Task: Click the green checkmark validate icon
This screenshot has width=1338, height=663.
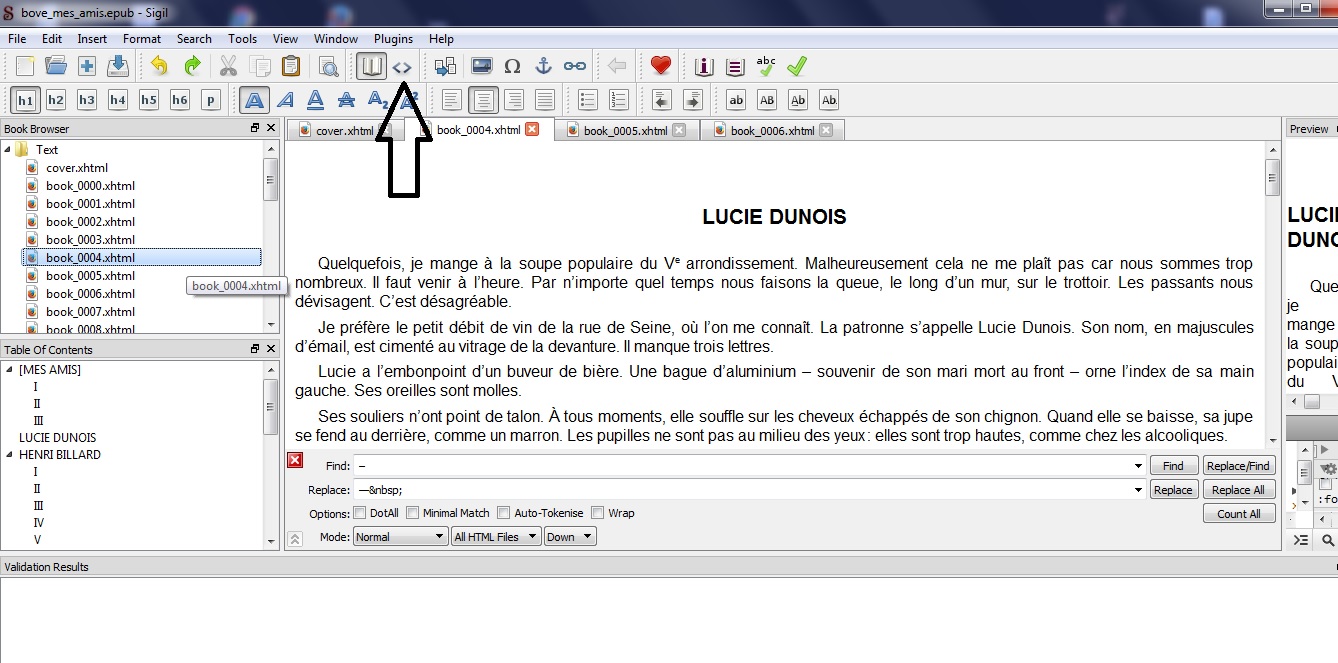Action: (797, 67)
